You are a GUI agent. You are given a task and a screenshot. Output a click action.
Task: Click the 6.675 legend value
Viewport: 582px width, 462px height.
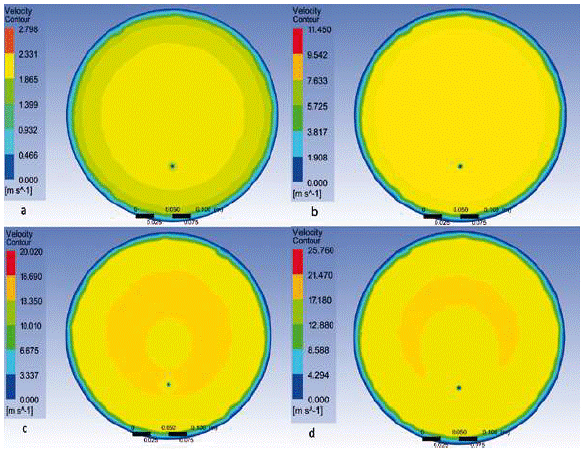coord(29,351)
